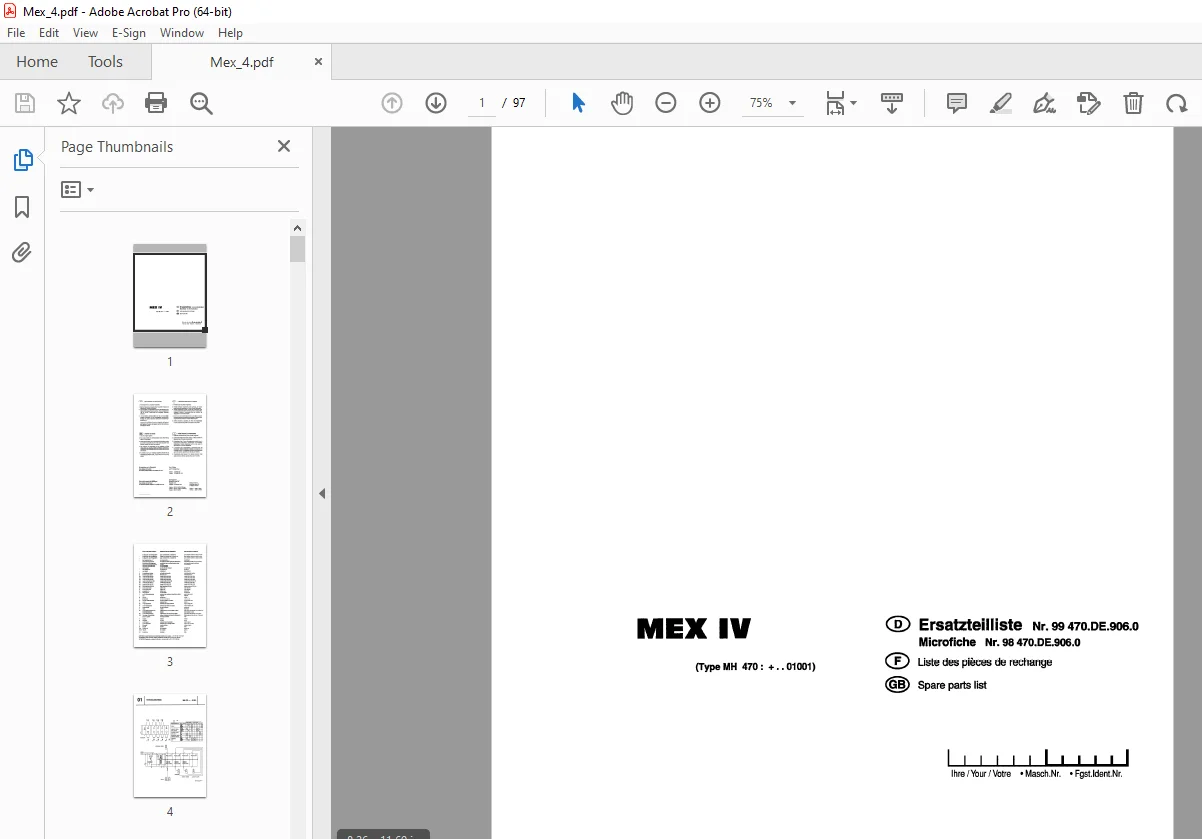Print the document
This screenshot has height=839, width=1202.
[156, 103]
